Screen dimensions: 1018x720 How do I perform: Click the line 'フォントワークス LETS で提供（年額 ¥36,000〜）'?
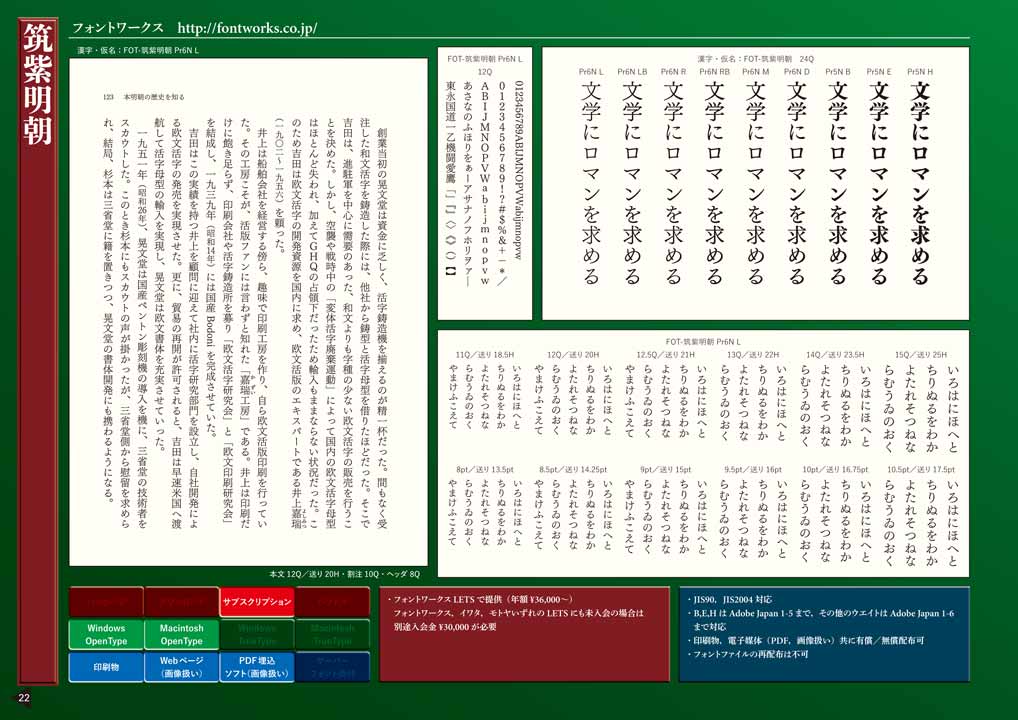[x=483, y=599]
